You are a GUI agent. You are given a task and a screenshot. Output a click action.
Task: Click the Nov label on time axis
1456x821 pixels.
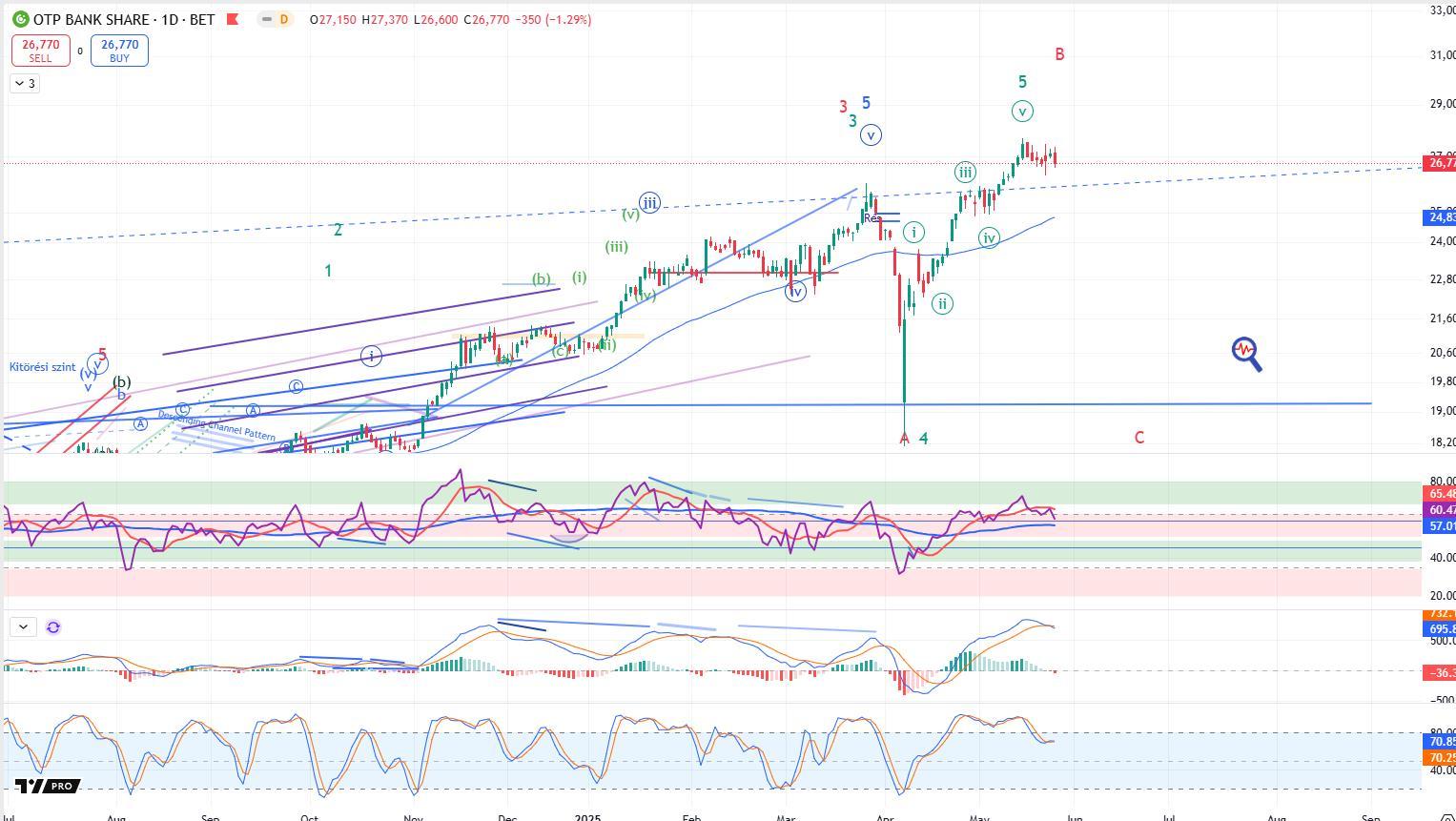click(413, 816)
